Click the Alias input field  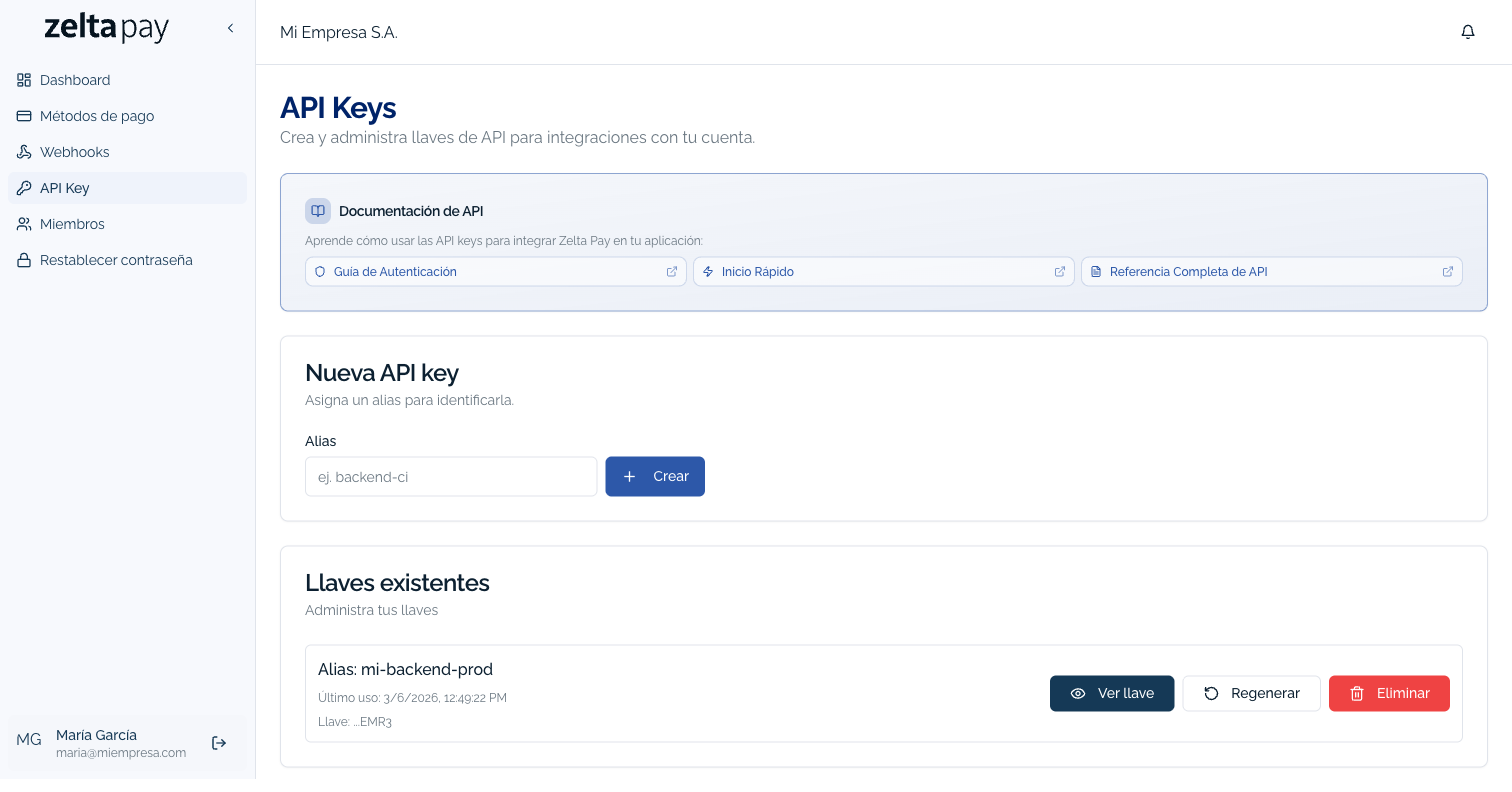pyautogui.click(x=451, y=476)
